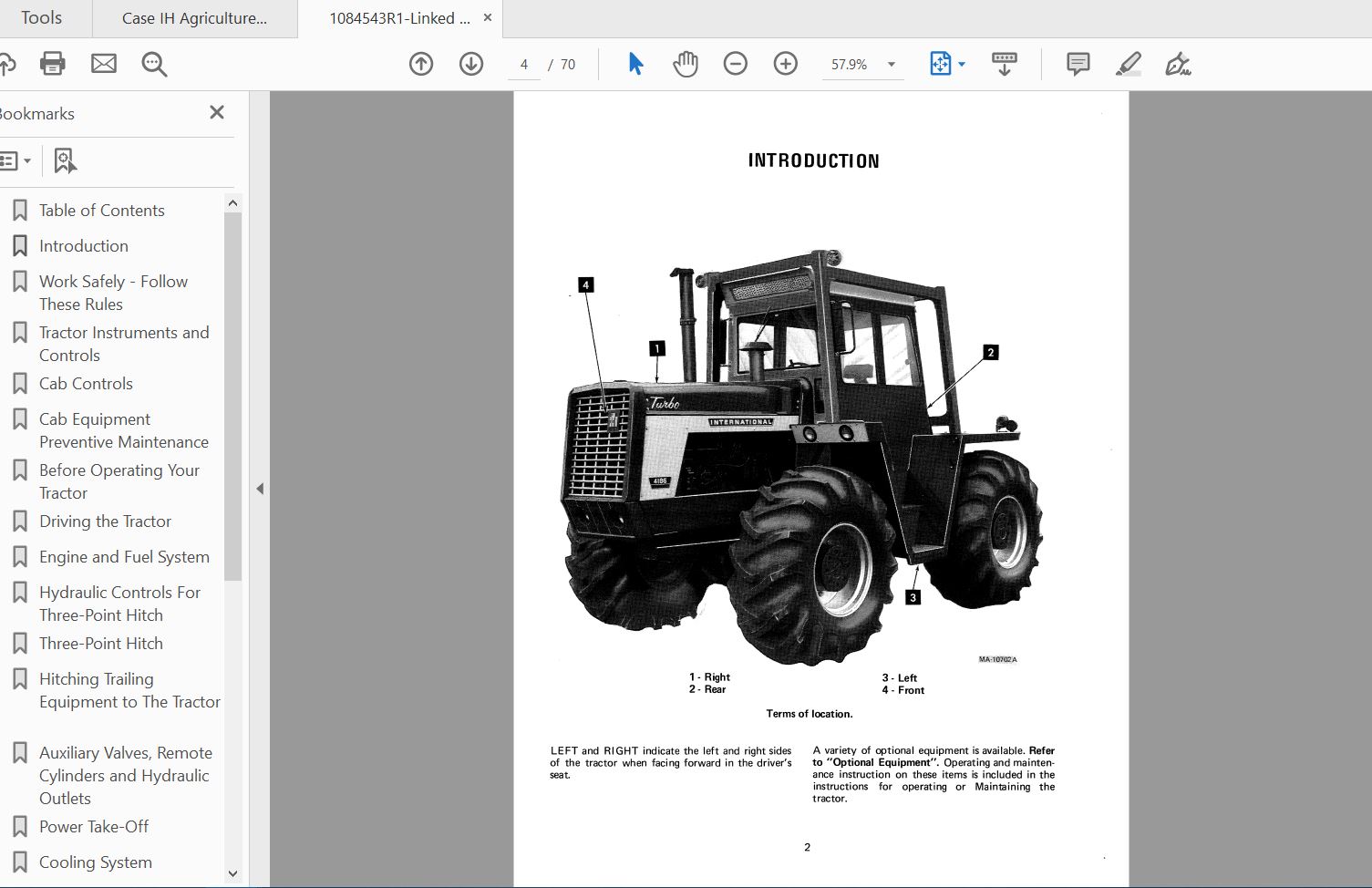Add a comment sticky note
The image size is (1372, 888).
[x=1078, y=64]
